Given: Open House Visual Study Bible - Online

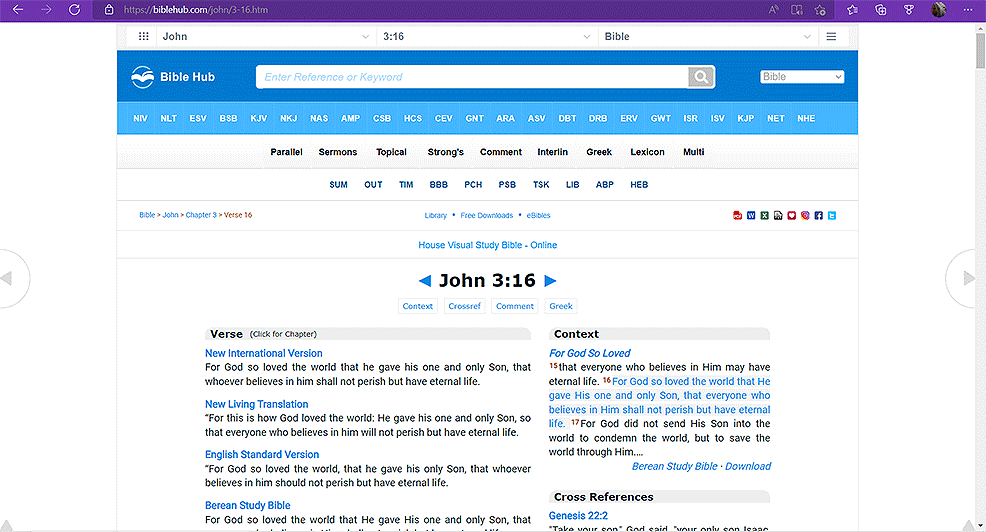Looking at the screenshot, I should tap(487, 245).
